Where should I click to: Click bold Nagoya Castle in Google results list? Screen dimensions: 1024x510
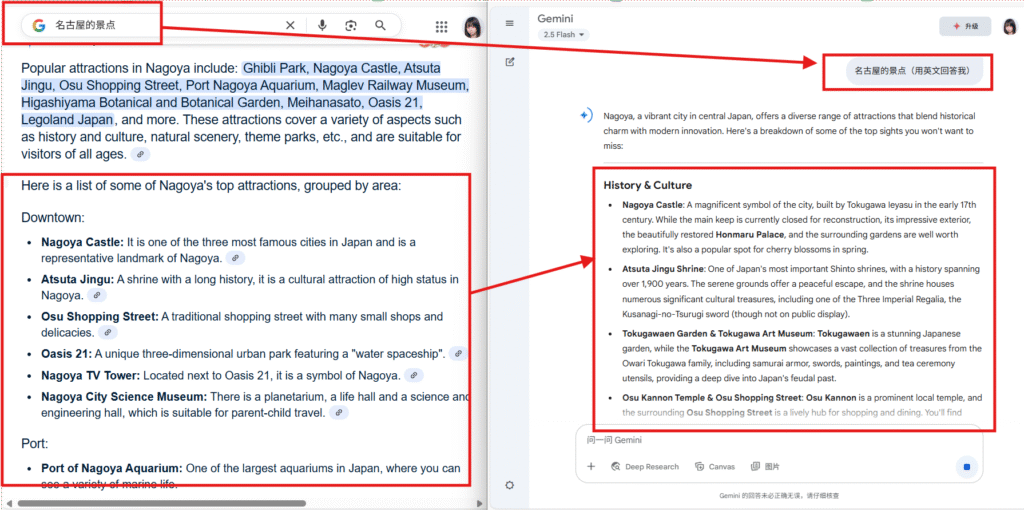(x=83, y=242)
